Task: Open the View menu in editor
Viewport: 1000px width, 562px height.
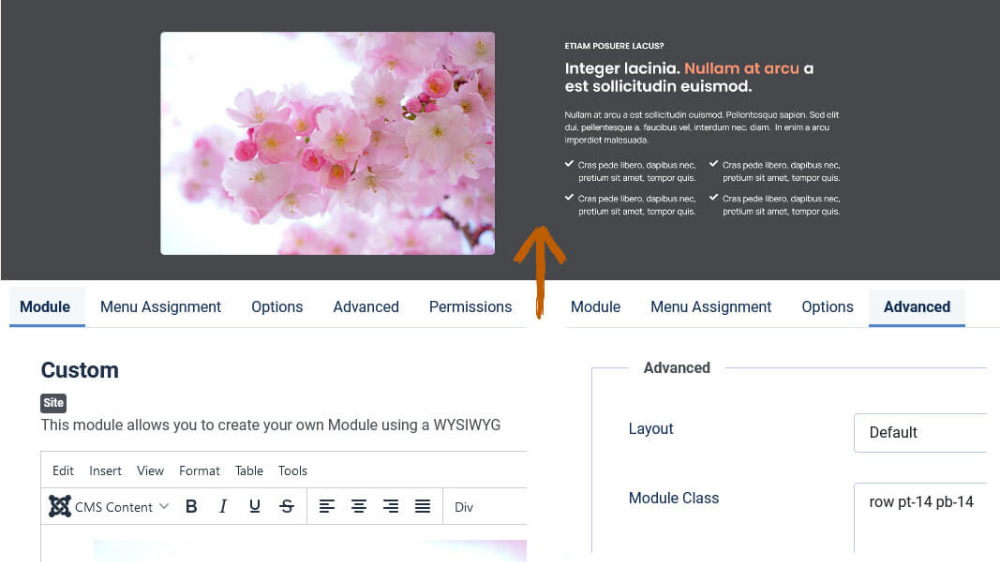Action: point(150,471)
